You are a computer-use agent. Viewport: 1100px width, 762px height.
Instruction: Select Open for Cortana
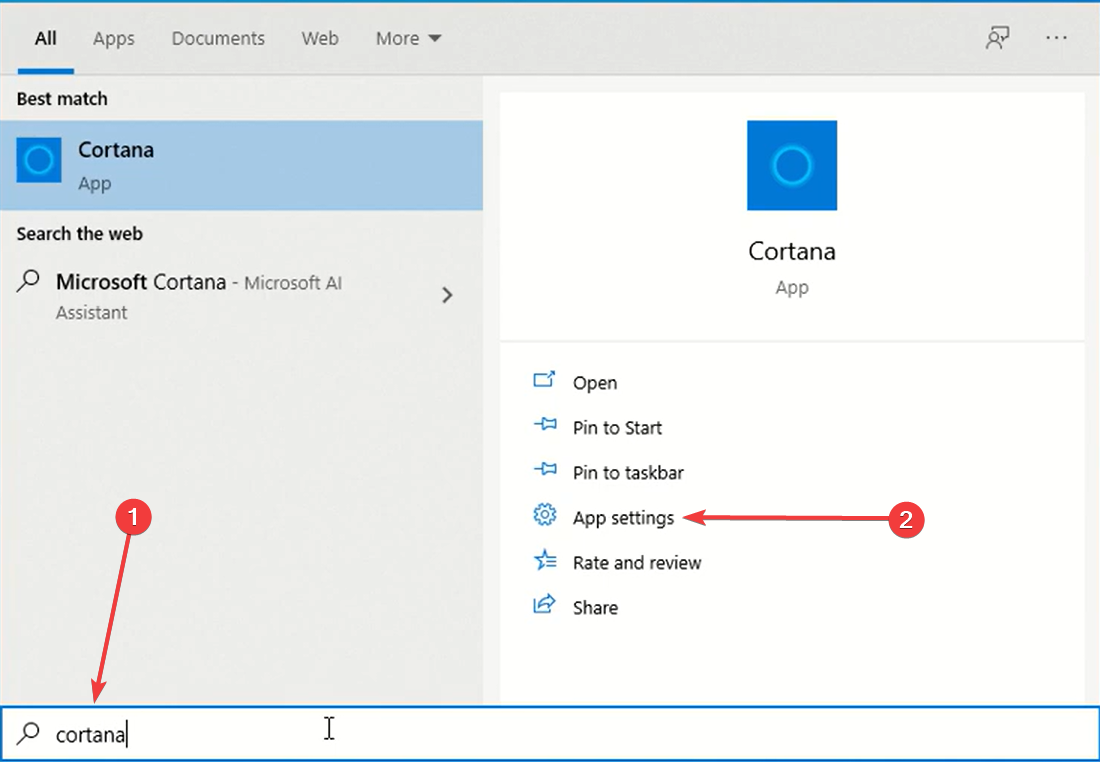[x=595, y=382]
